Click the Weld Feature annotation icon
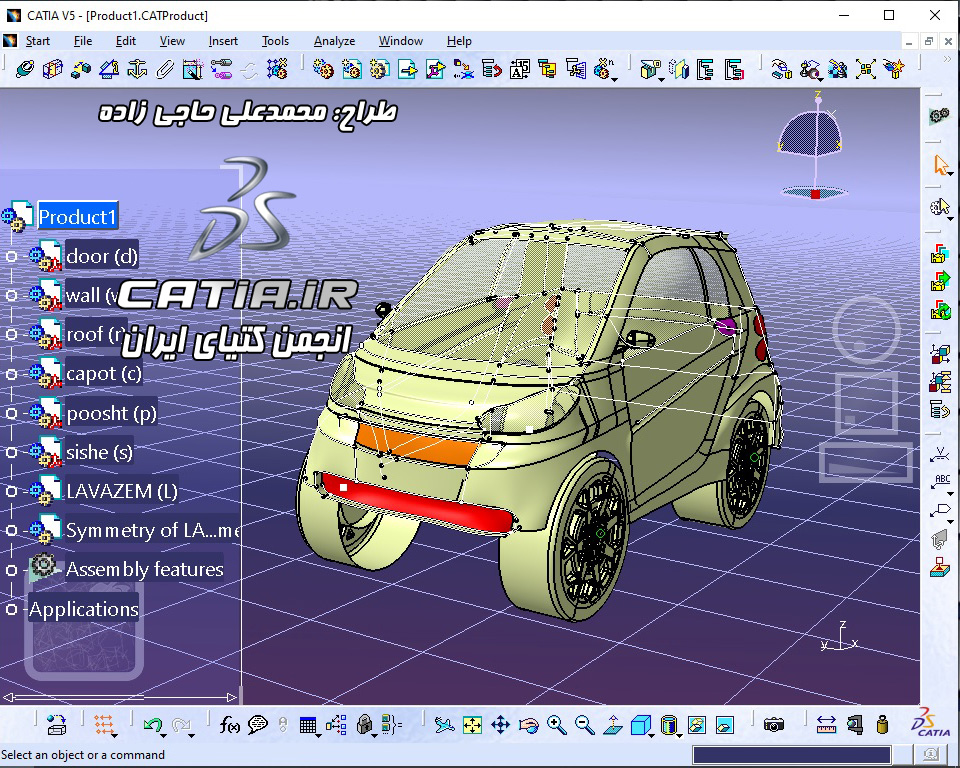 pyautogui.click(x=940, y=455)
